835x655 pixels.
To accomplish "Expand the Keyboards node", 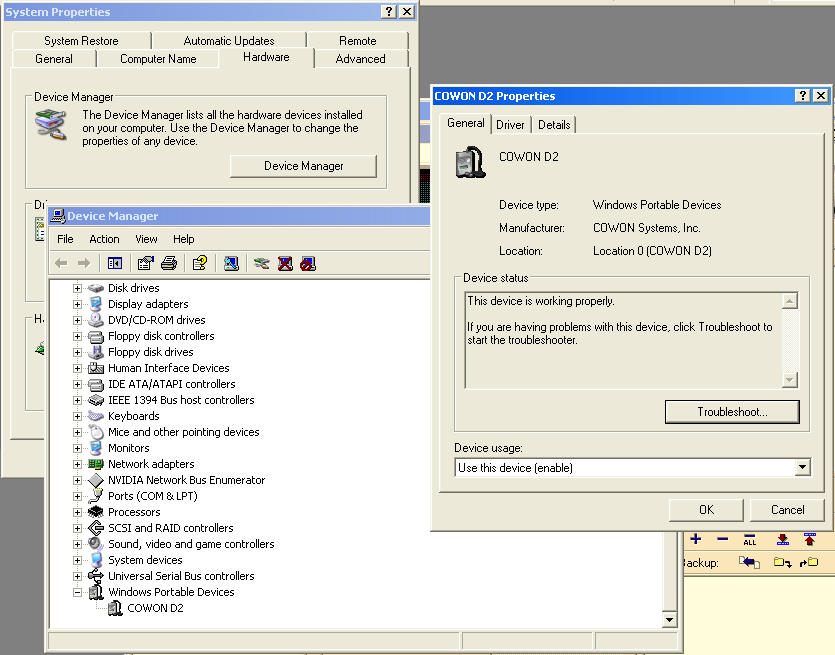I will tap(77, 416).
